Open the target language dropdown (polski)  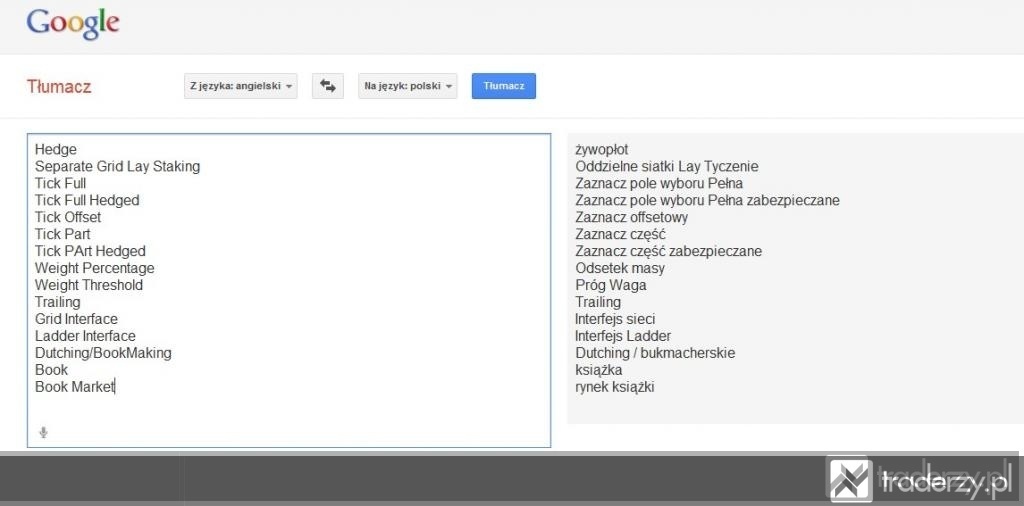pyautogui.click(x=408, y=86)
